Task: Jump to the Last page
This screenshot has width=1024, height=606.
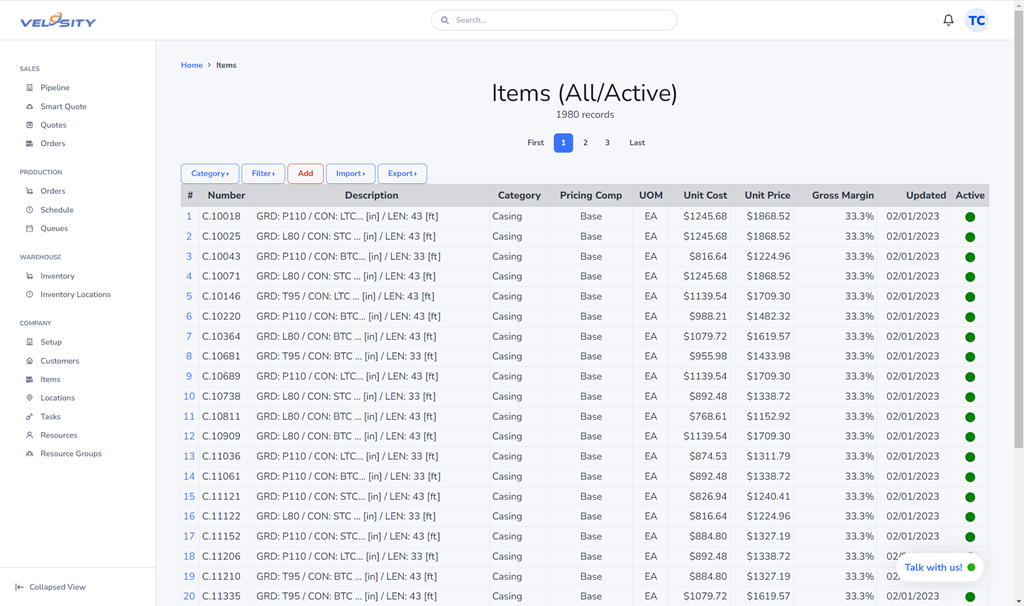Action: click(637, 143)
